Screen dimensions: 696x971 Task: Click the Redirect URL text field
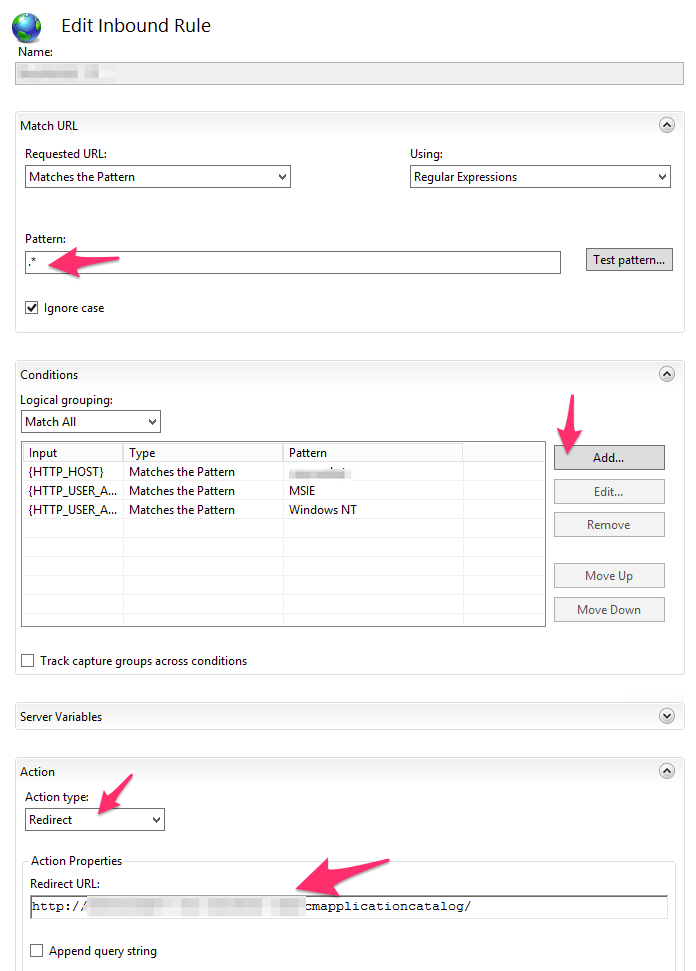[348, 907]
